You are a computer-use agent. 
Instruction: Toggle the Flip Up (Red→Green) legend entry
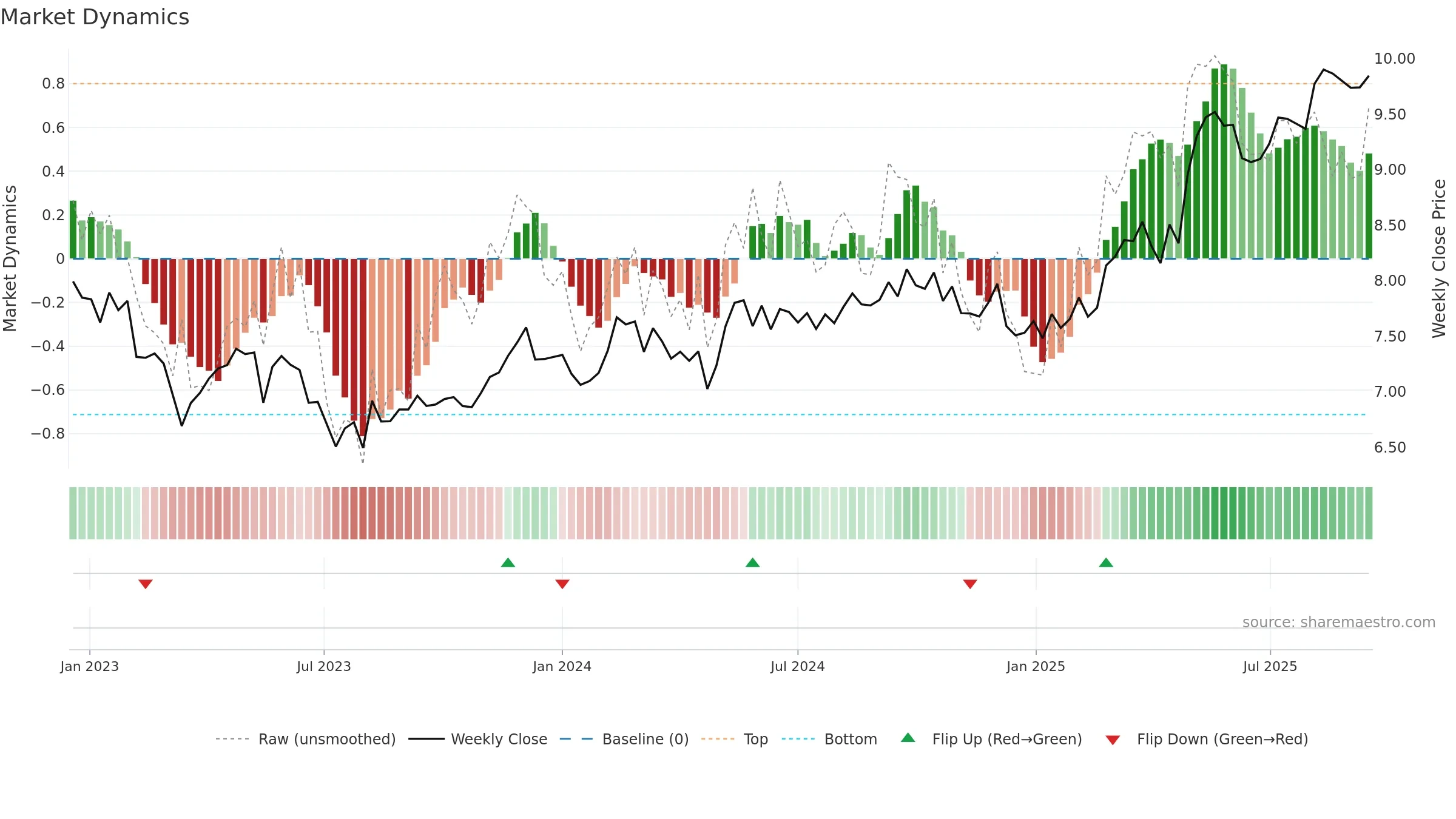[991, 739]
